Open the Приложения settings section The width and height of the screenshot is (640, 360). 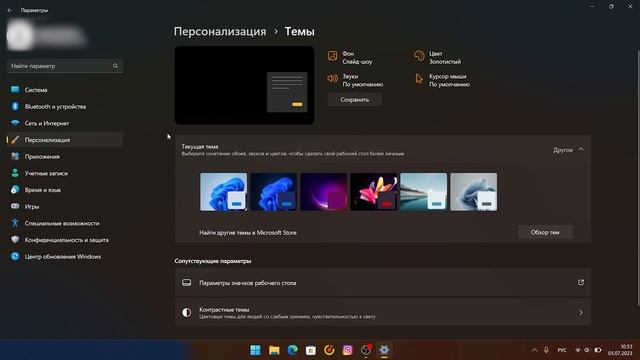coord(64,157)
